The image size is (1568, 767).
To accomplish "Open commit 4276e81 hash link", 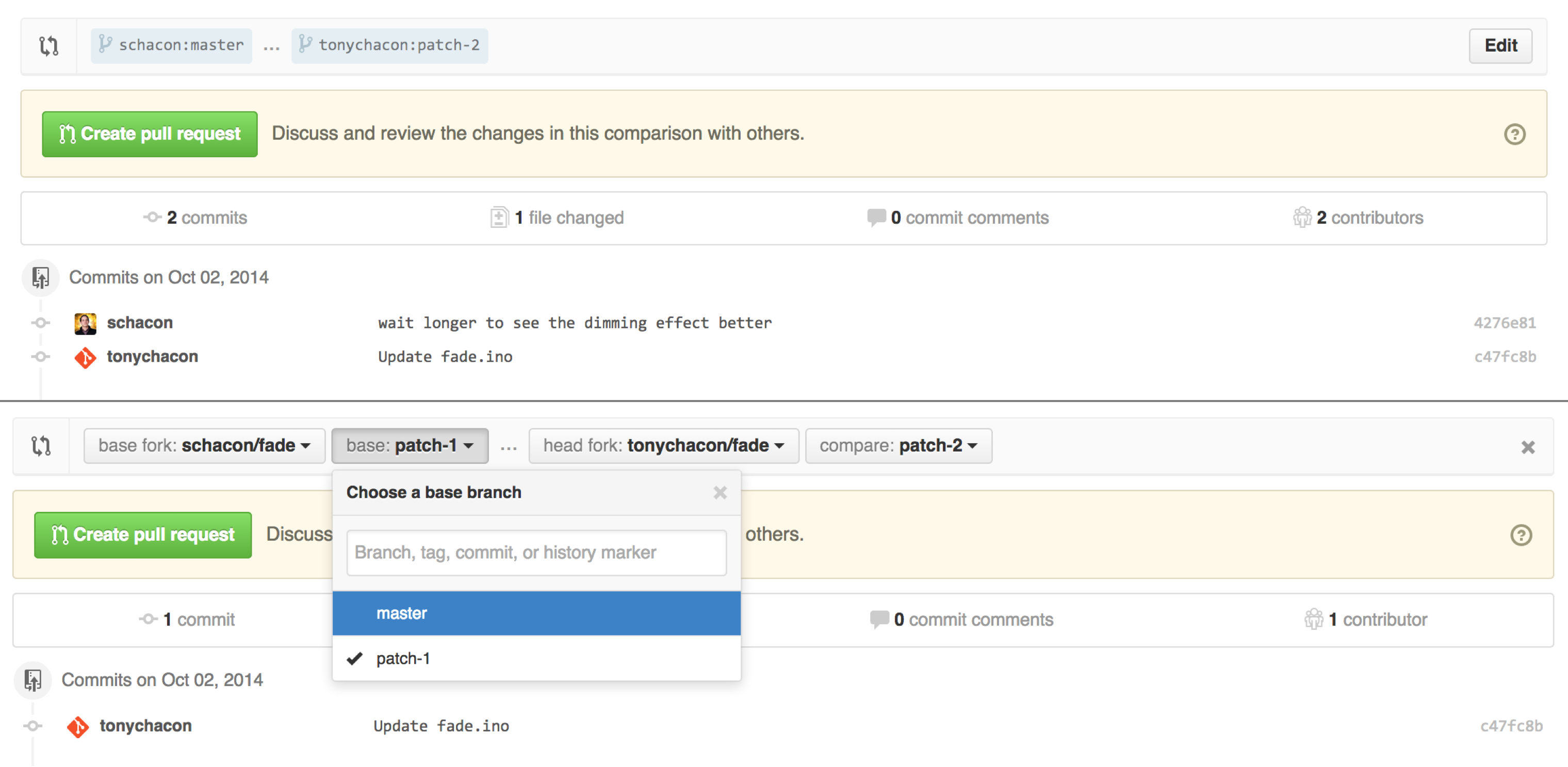I will click(x=1504, y=323).
